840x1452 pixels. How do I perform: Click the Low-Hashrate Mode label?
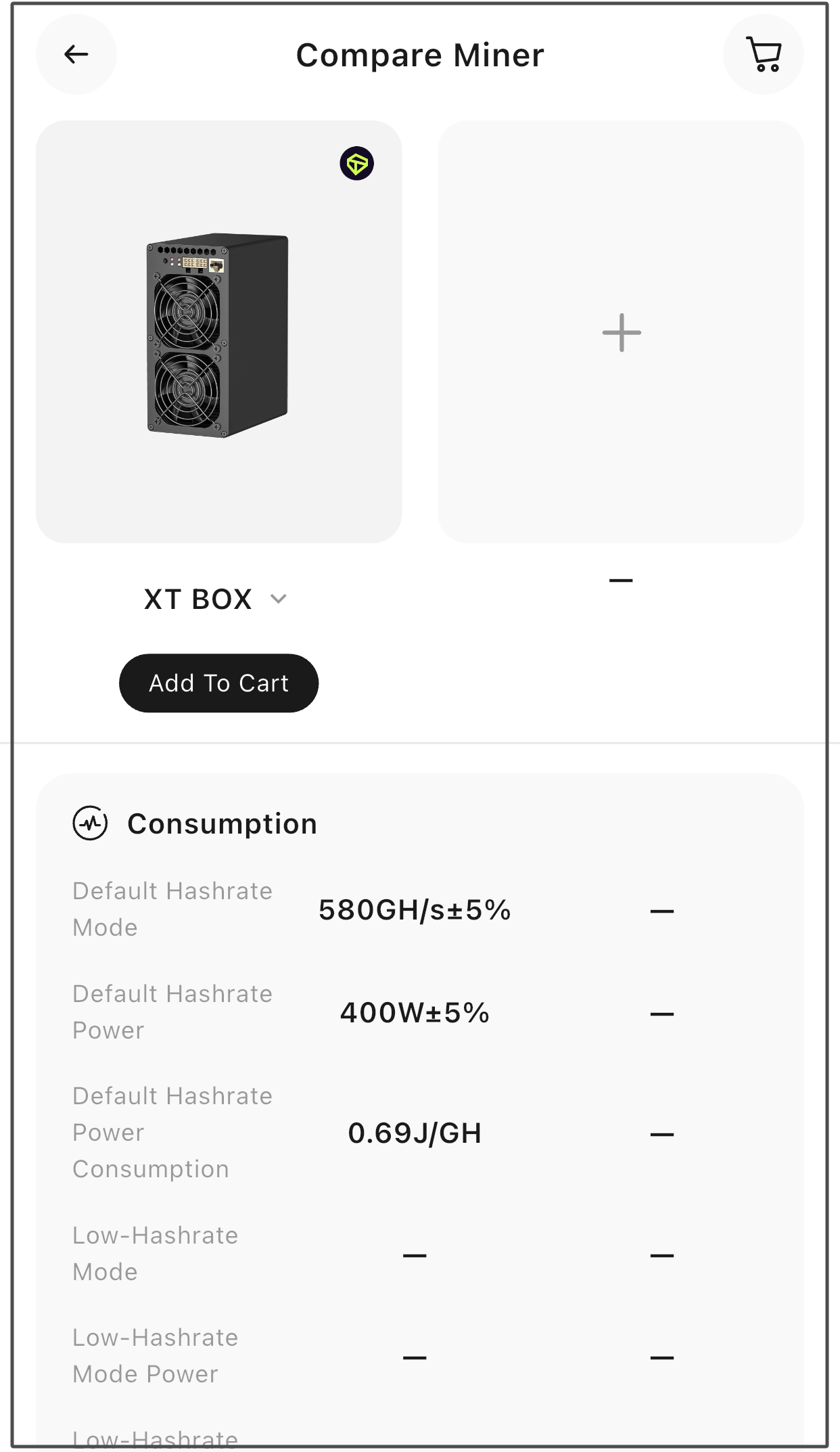tap(155, 1253)
